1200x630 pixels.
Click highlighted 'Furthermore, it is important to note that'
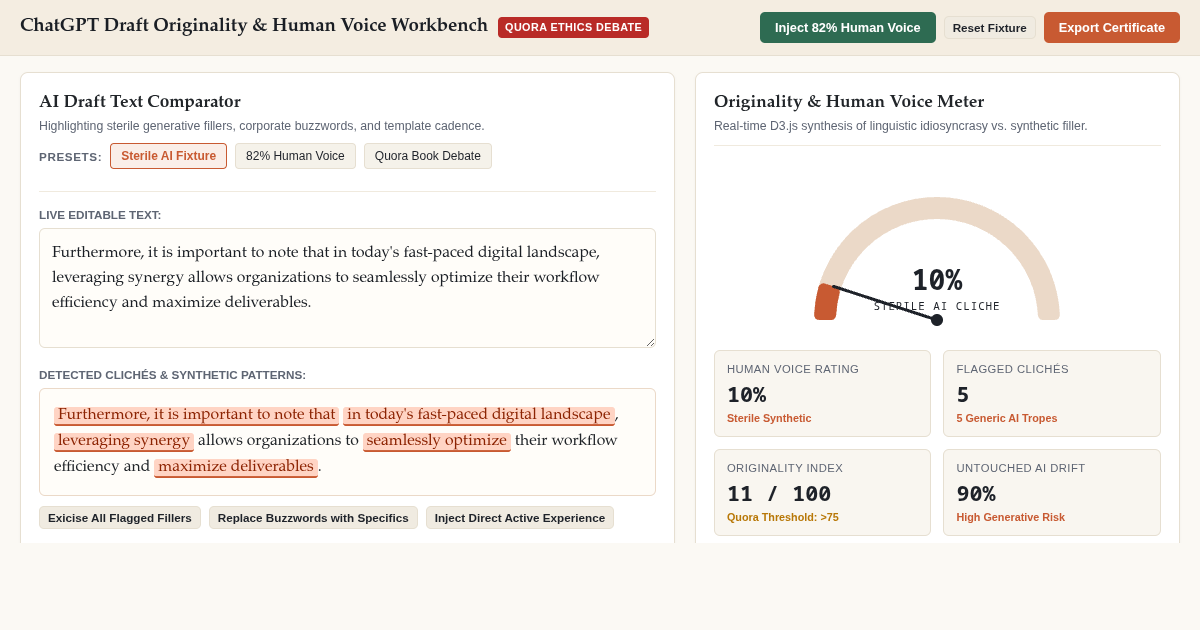196,415
